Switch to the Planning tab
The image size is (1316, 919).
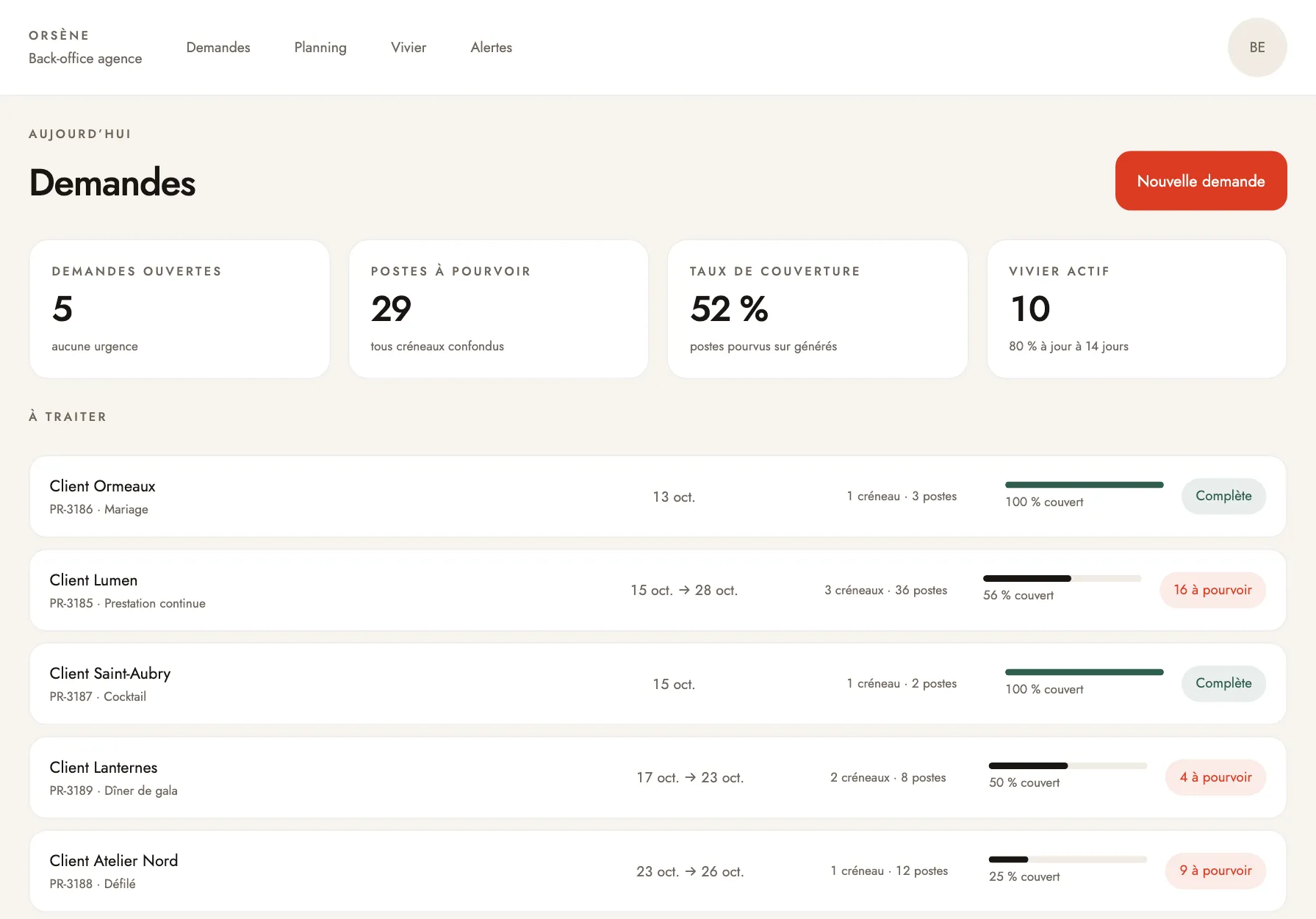click(x=320, y=47)
